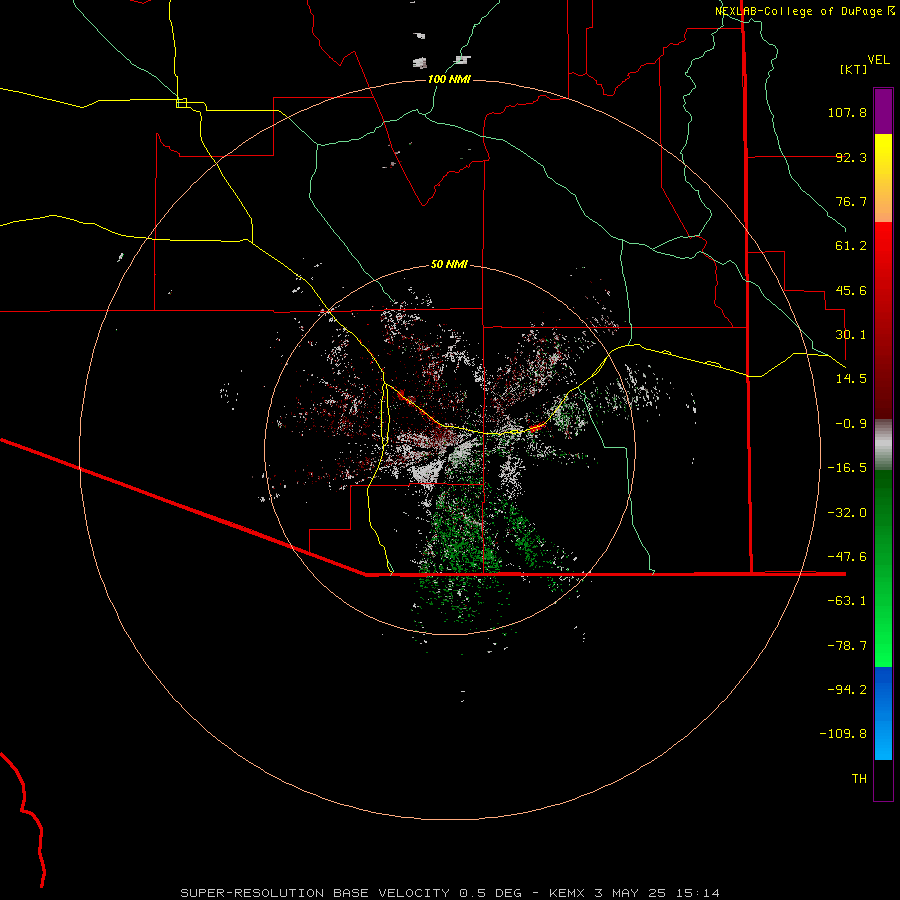Click the 50 NMI range ring label
This screenshot has width=900, height=900.
point(449,264)
